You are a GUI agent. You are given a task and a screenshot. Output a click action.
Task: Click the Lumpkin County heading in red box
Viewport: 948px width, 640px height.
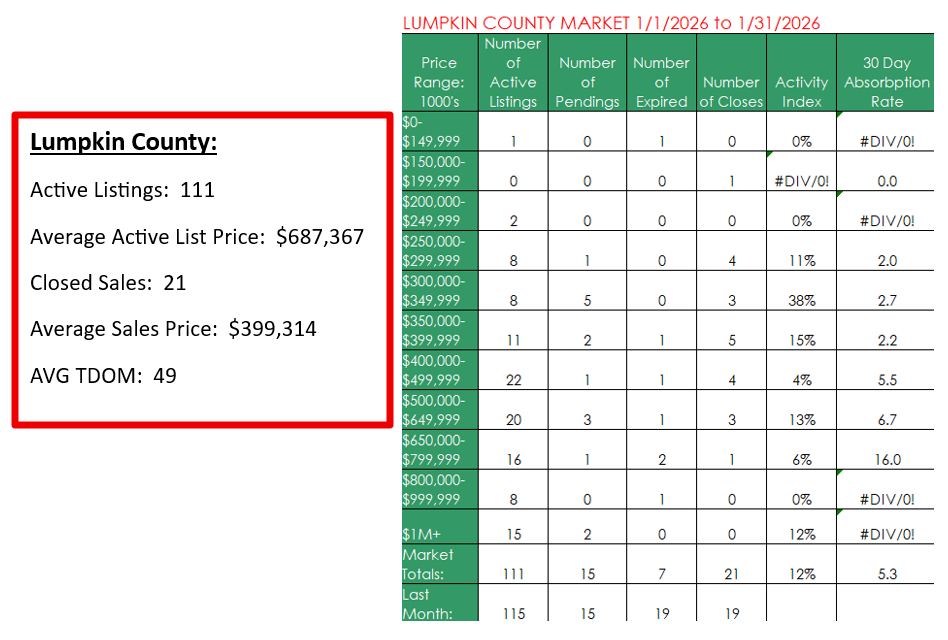(123, 142)
